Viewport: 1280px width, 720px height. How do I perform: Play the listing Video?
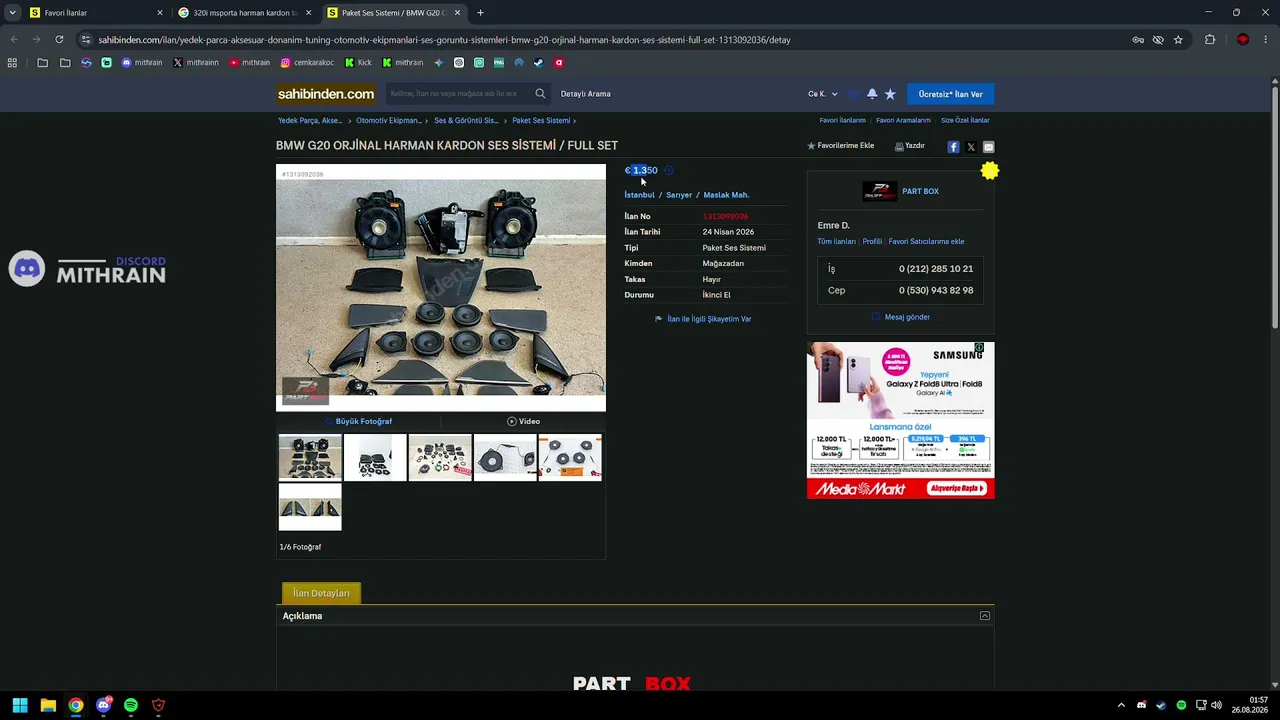(523, 422)
